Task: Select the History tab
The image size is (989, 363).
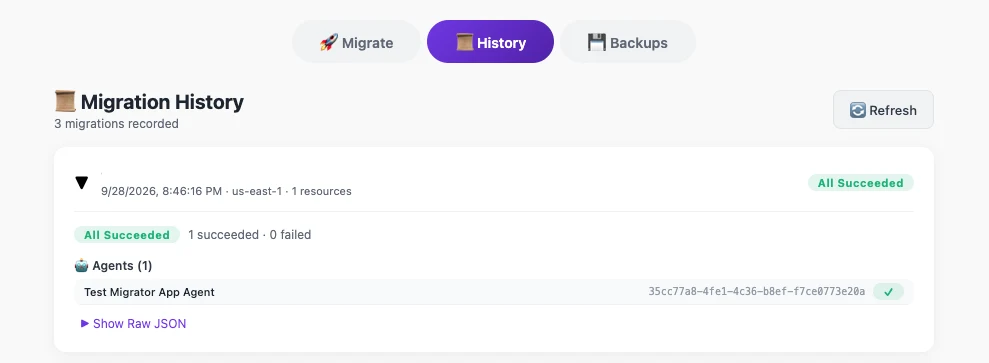Action: (x=490, y=42)
